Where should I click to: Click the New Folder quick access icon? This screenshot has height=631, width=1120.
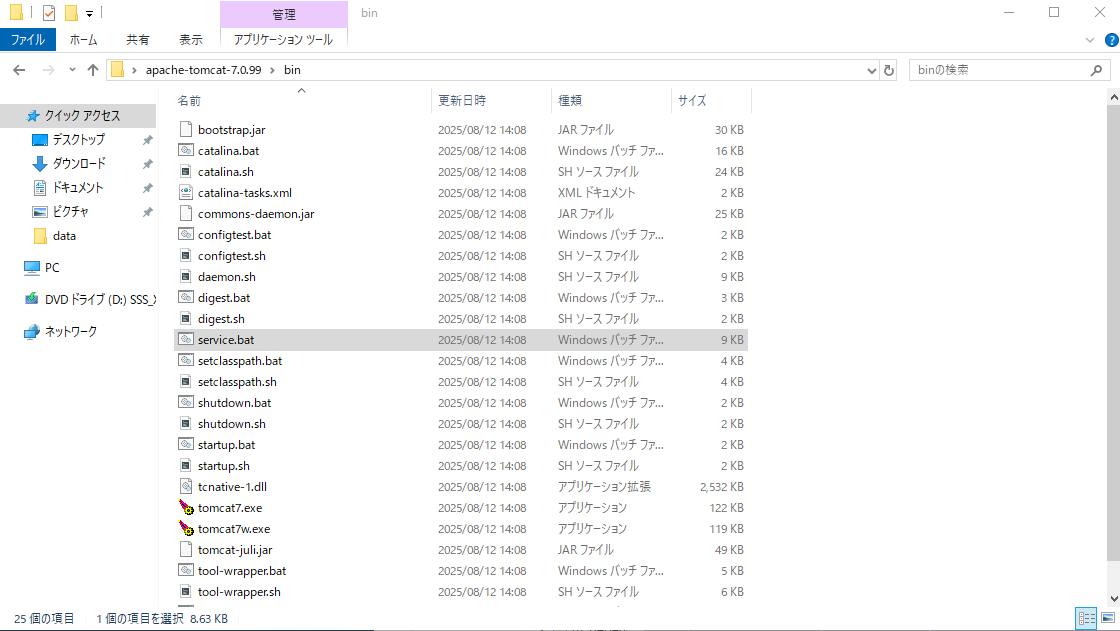click(71, 13)
